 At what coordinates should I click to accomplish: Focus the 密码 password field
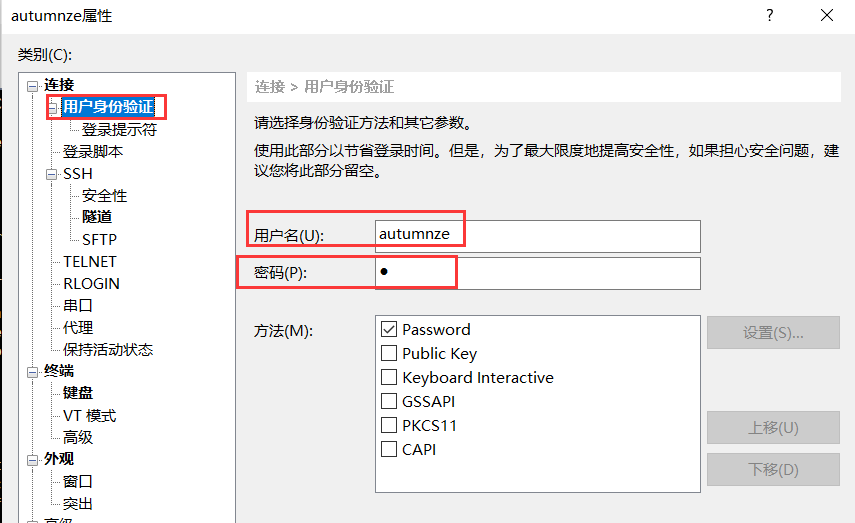[x=537, y=273]
